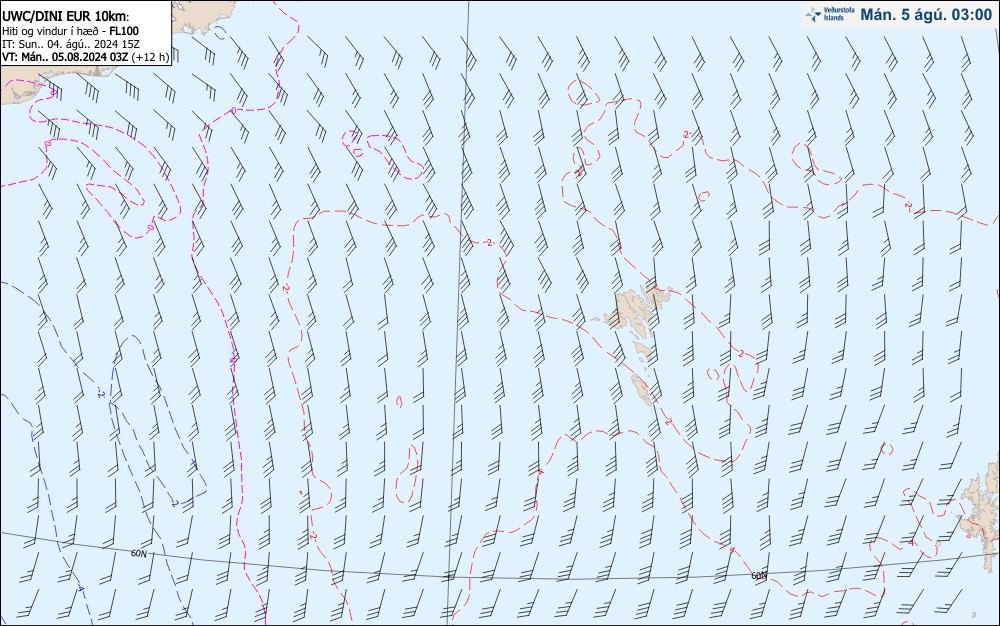Image resolution: width=1000 pixels, height=626 pixels.
Task: Click the Veðurstofa Íslands logo
Action: click(830, 15)
